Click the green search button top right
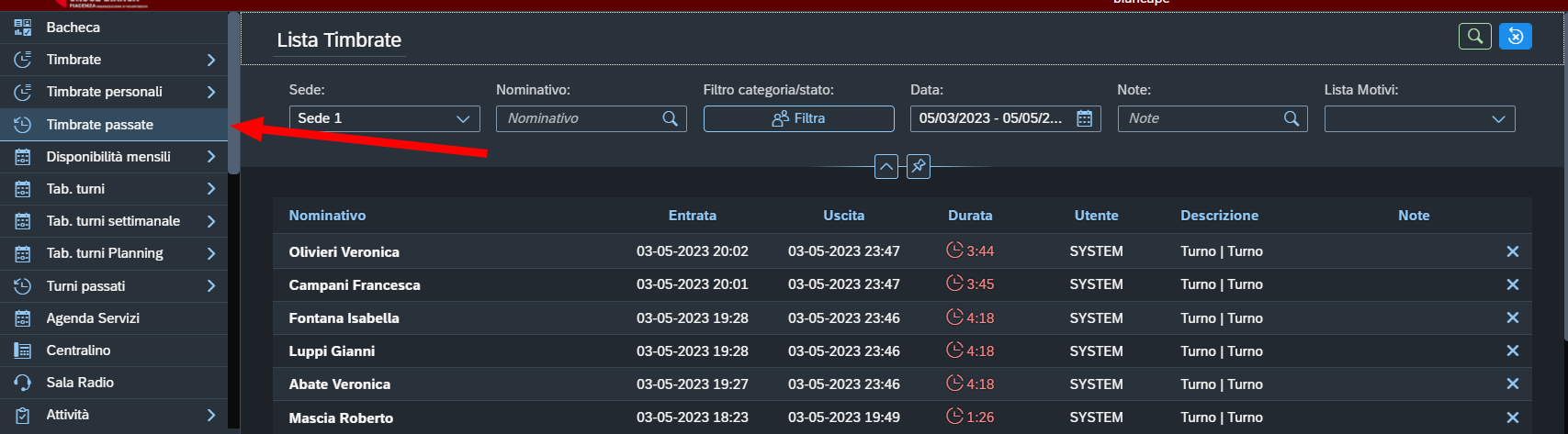 (x=1475, y=37)
